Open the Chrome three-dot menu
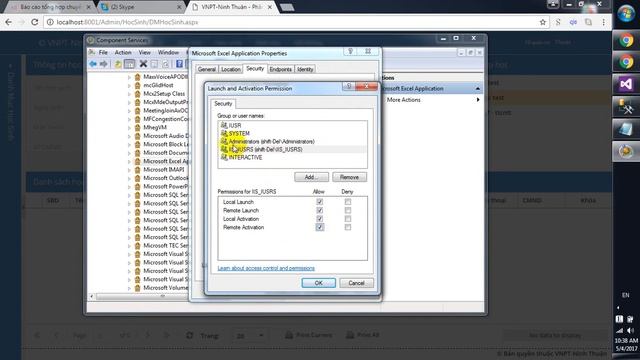Screen dimensions: 640x360 (603, 22)
